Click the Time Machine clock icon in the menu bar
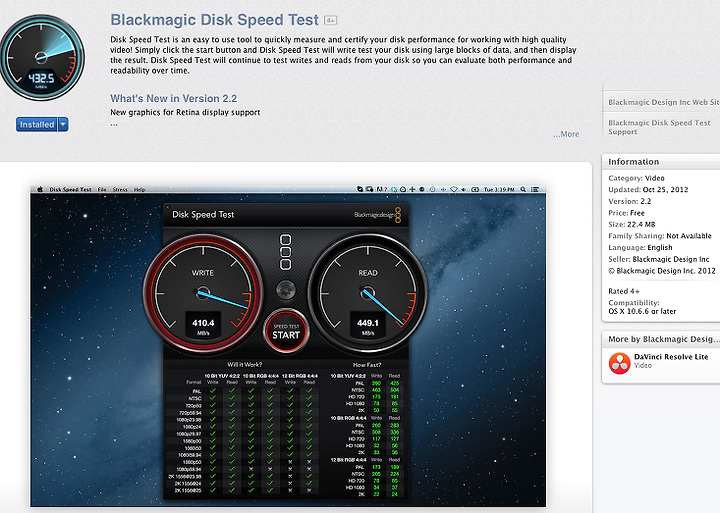This screenshot has height=513, width=720. (x=432, y=189)
